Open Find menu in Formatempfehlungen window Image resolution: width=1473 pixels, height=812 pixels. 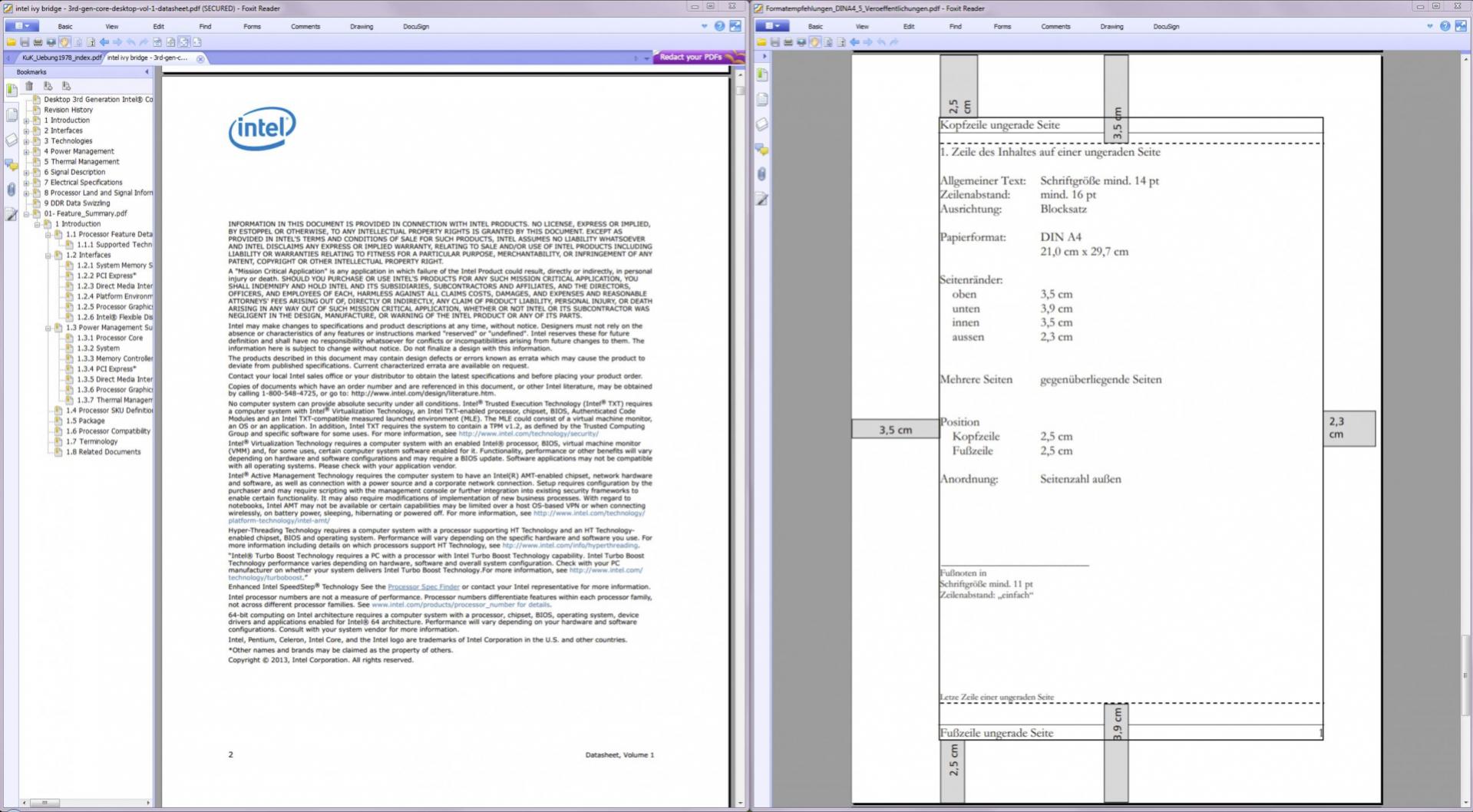coord(955,26)
